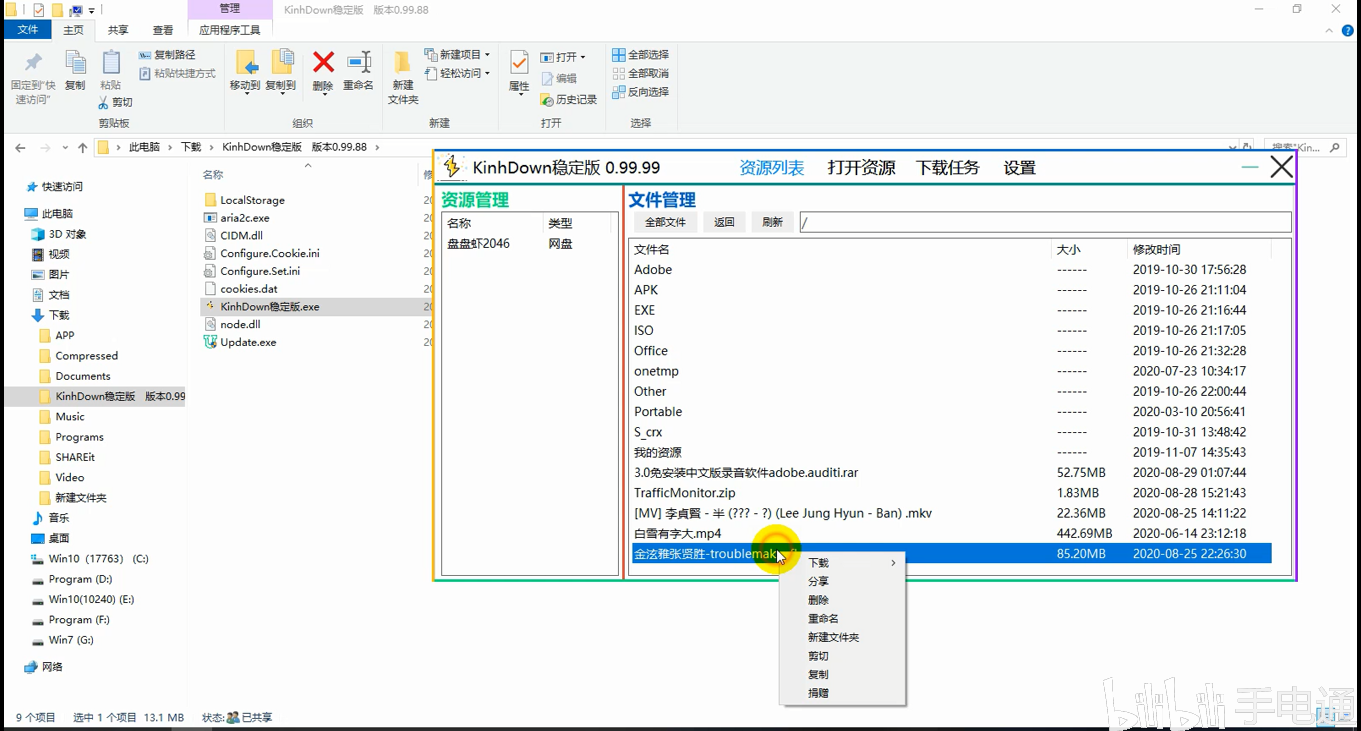Click History record in ribbon
The height and width of the screenshot is (731, 1361).
click(x=568, y=99)
